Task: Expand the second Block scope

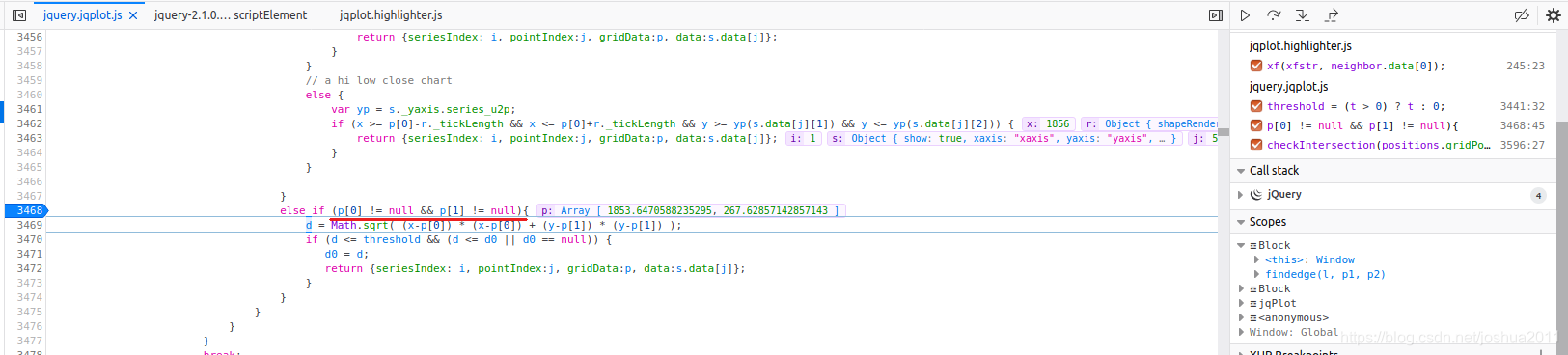Action: 1241,289
